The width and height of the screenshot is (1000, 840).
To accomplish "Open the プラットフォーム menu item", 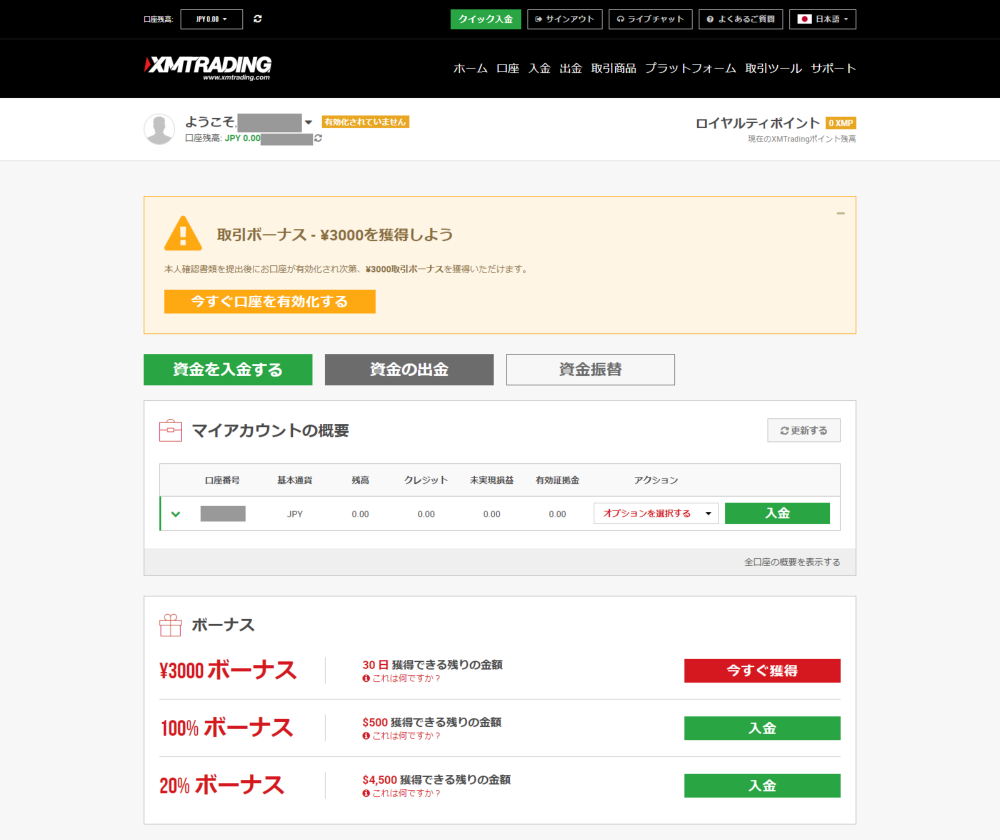I will (691, 68).
